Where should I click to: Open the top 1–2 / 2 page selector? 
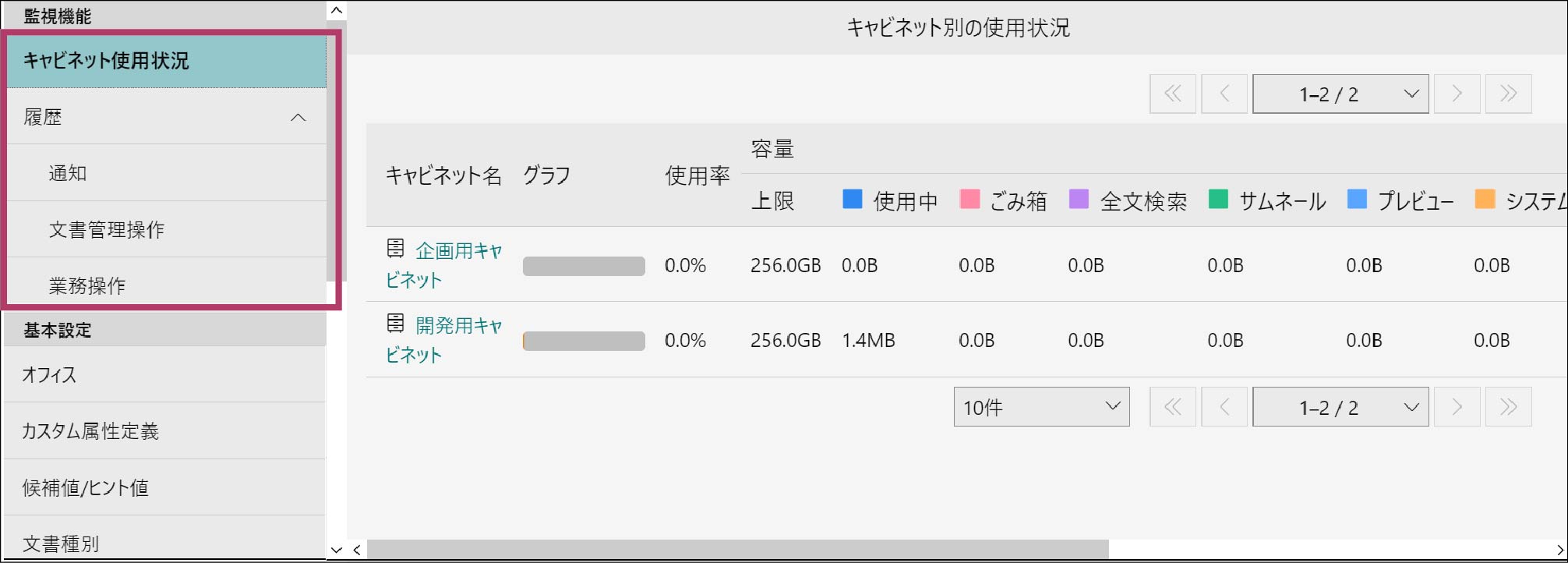(x=1340, y=94)
